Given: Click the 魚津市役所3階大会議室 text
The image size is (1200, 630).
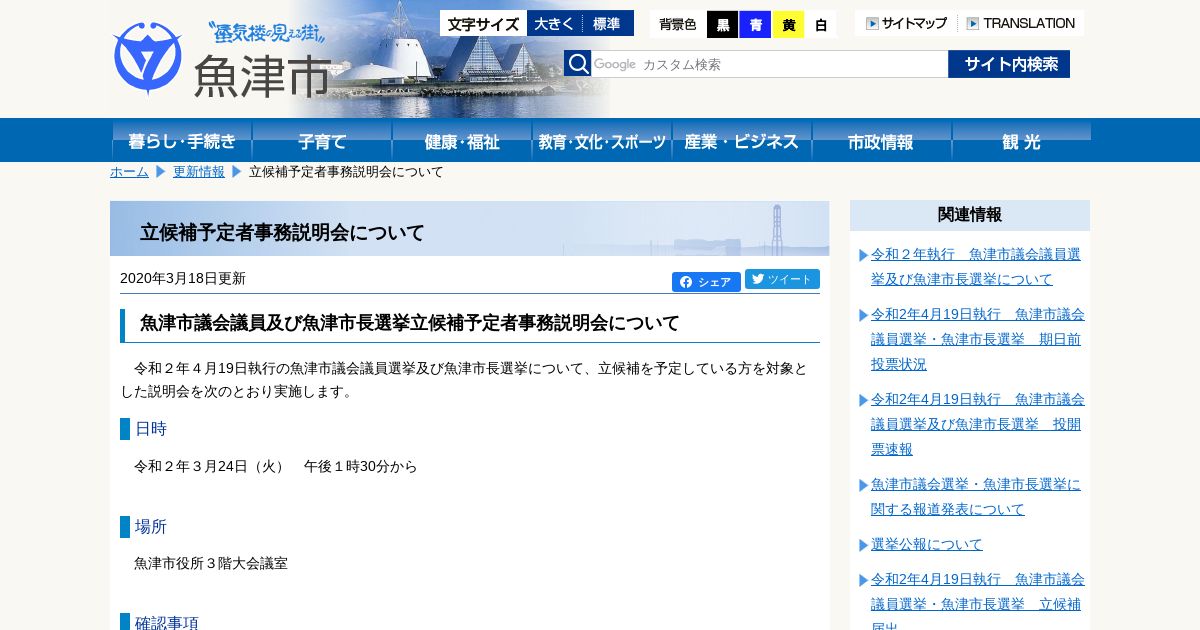Looking at the screenshot, I should [x=211, y=564].
